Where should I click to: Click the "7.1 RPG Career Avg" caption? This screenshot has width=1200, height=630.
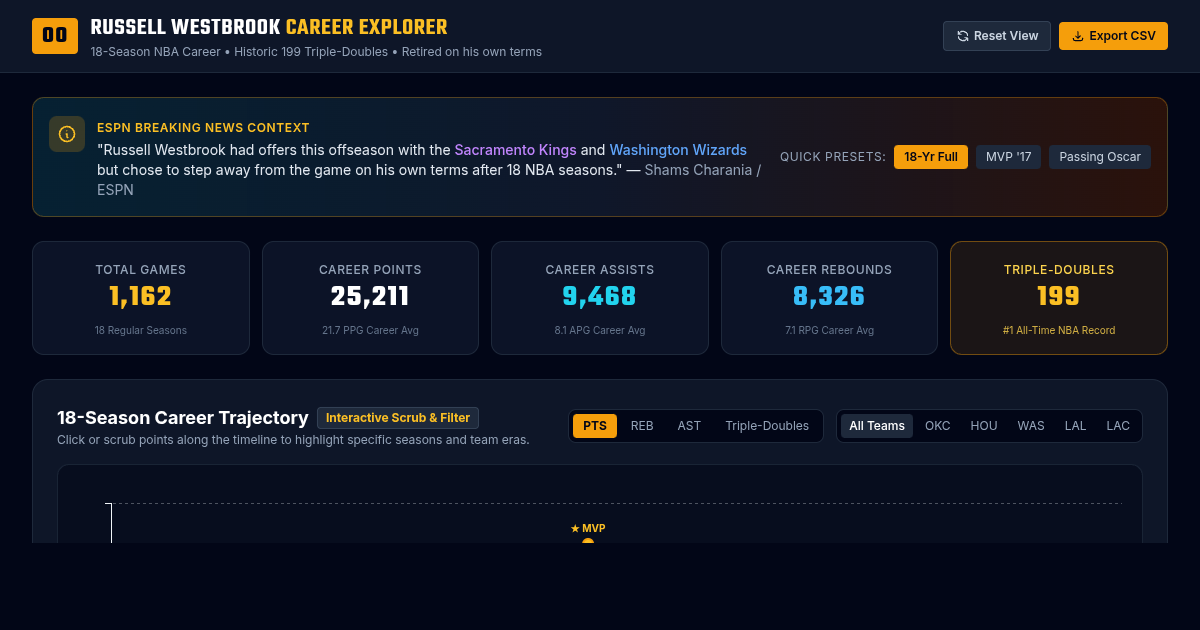point(829,330)
